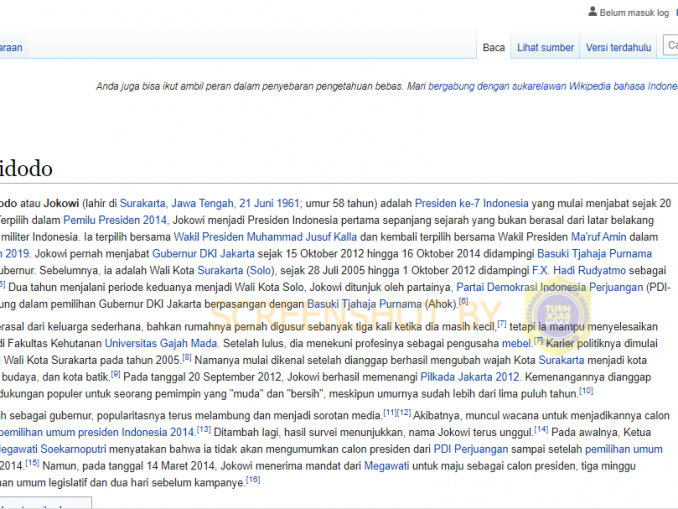The width and height of the screenshot is (678, 509).
Task: Open the Lihat sumber tab
Action: [545, 47]
